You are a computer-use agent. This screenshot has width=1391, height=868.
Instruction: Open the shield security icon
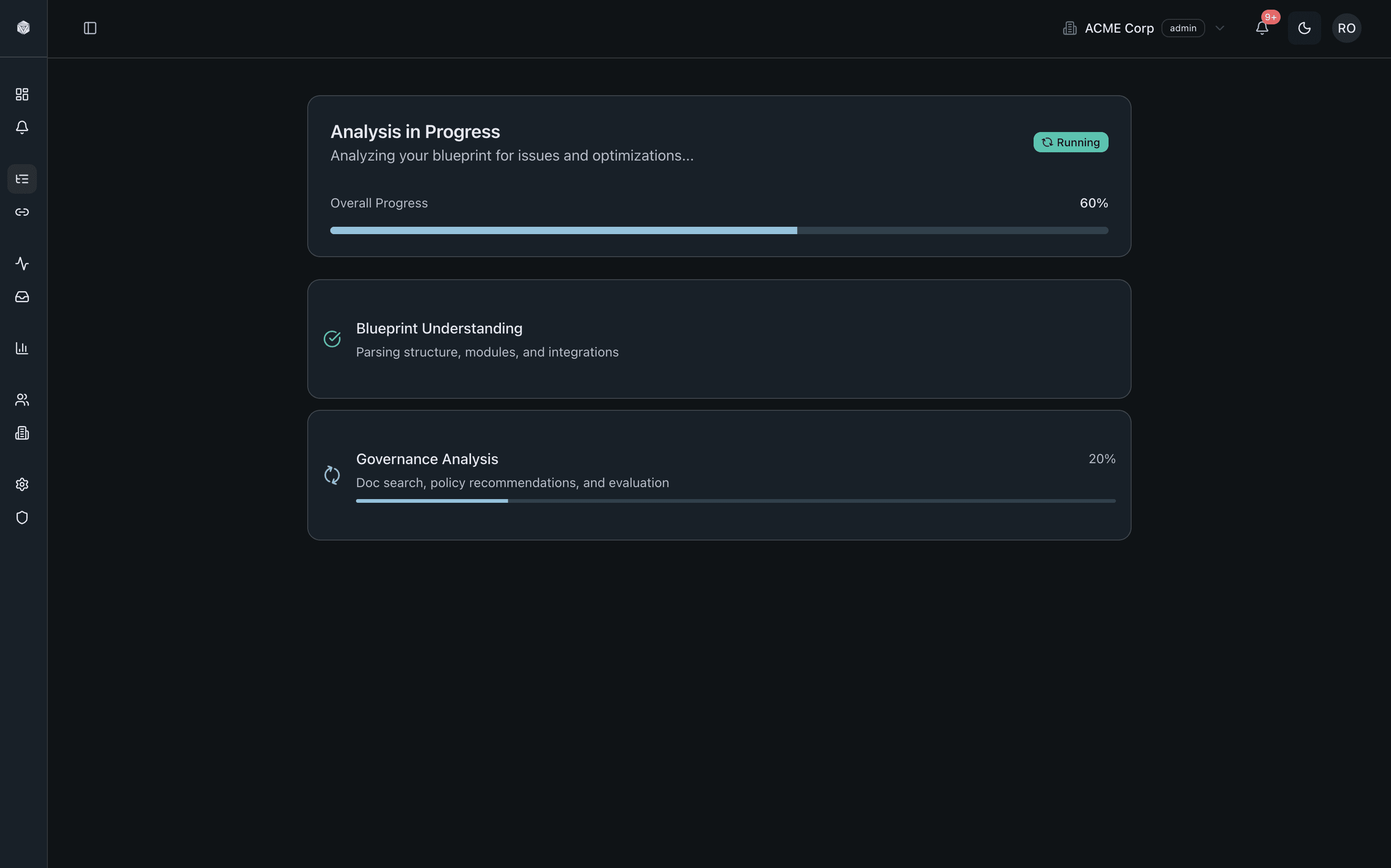pyautogui.click(x=22, y=517)
